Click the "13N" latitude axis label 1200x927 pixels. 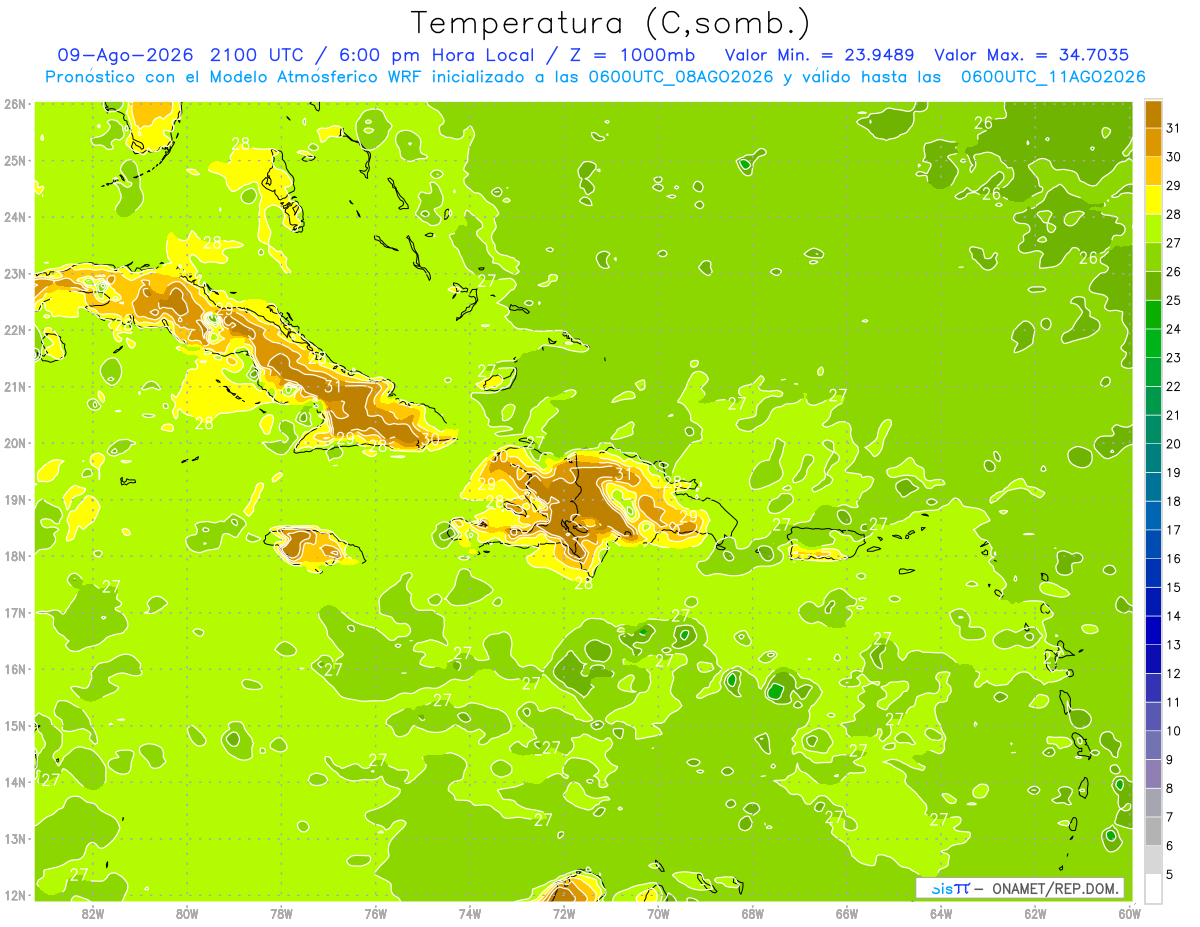(14, 839)
